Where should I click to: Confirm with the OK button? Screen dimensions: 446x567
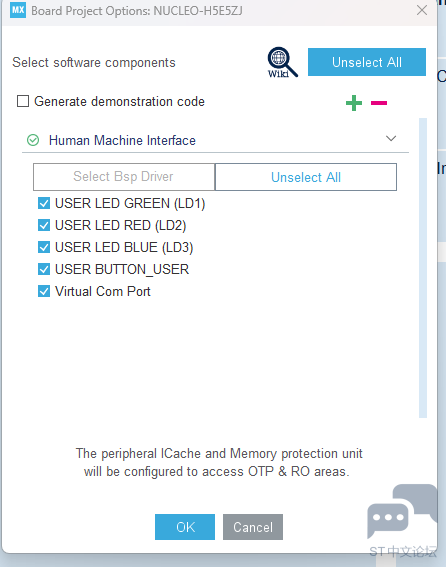point(185,527)
